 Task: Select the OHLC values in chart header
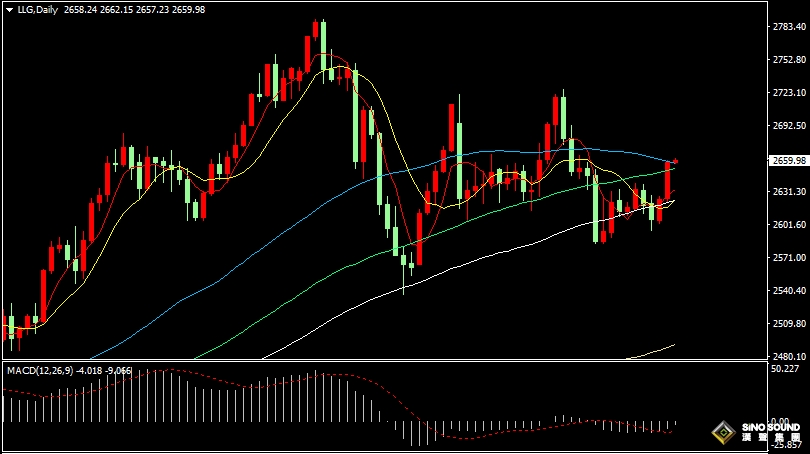tap(134, 10)
